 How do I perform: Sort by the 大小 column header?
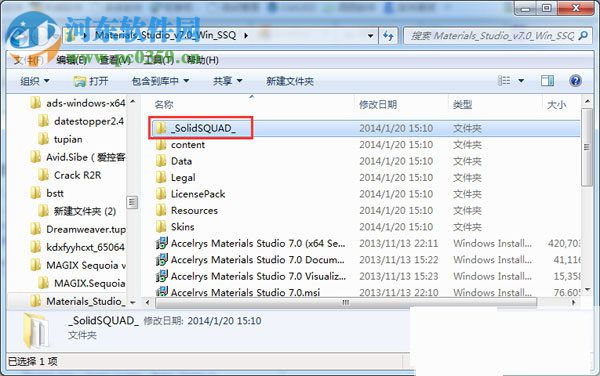click(556, 104)
